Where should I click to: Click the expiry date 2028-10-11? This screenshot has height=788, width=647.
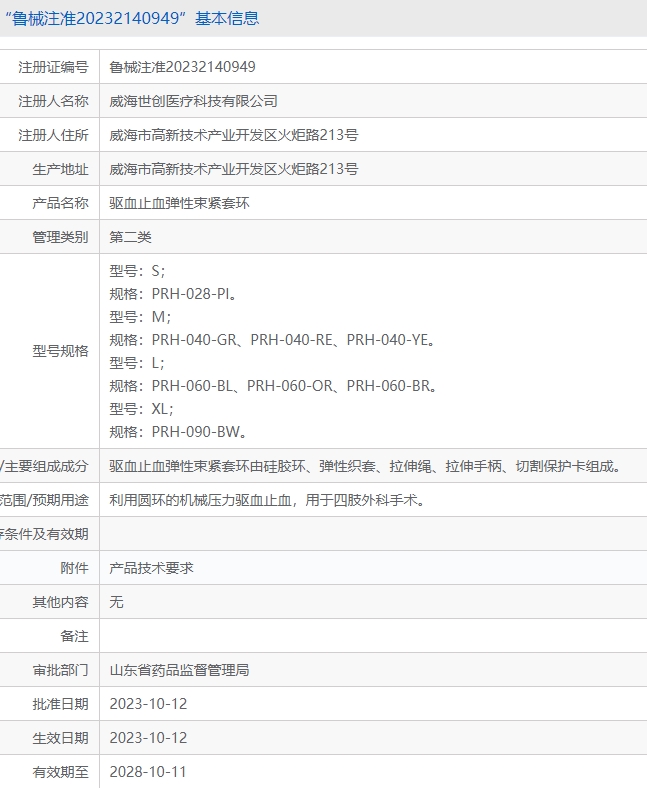pos(148,772)
